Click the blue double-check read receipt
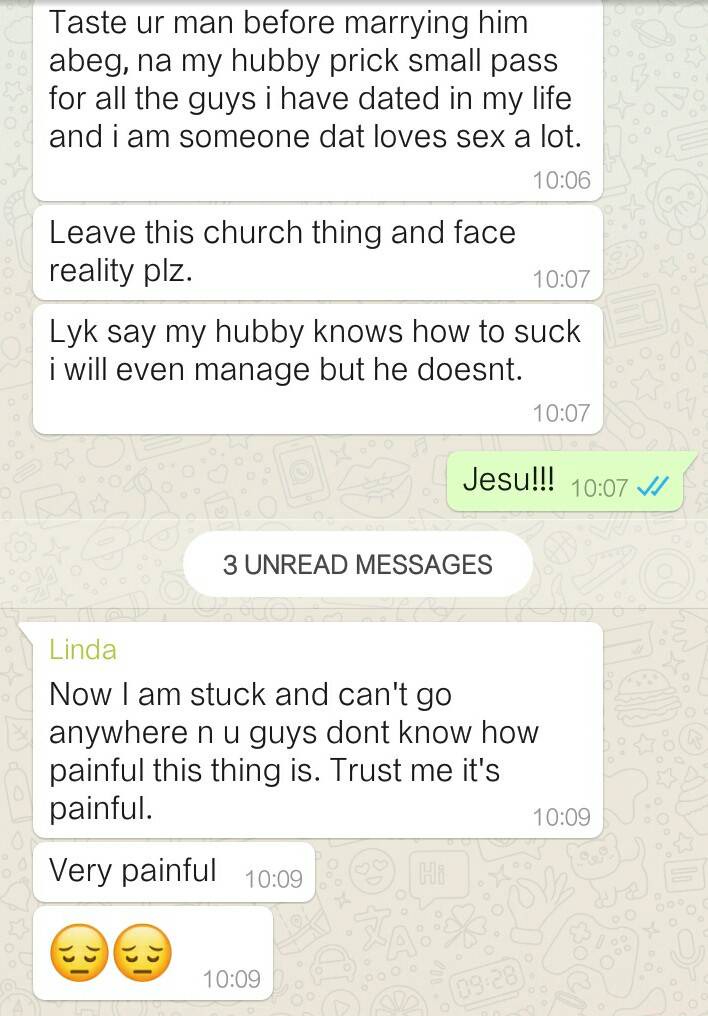Viewport: 708px width, 1016px height. [652, 486]
